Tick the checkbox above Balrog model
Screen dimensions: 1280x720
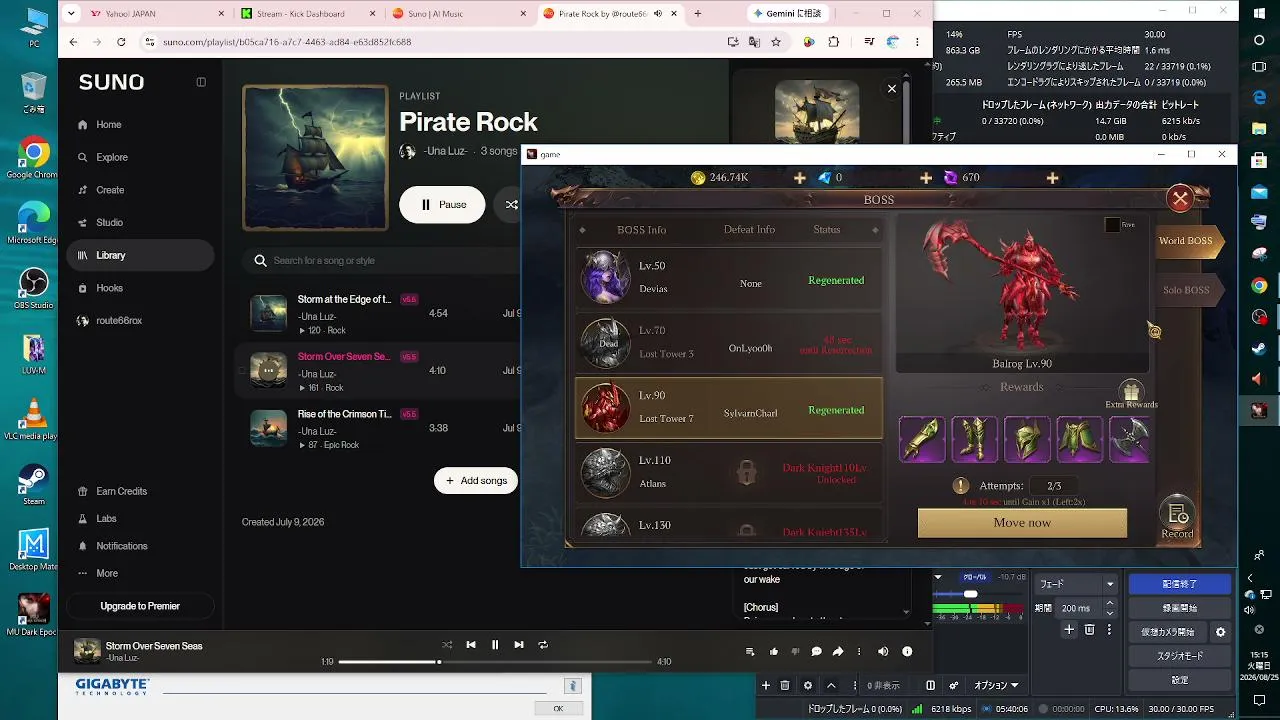[1112, 225]
